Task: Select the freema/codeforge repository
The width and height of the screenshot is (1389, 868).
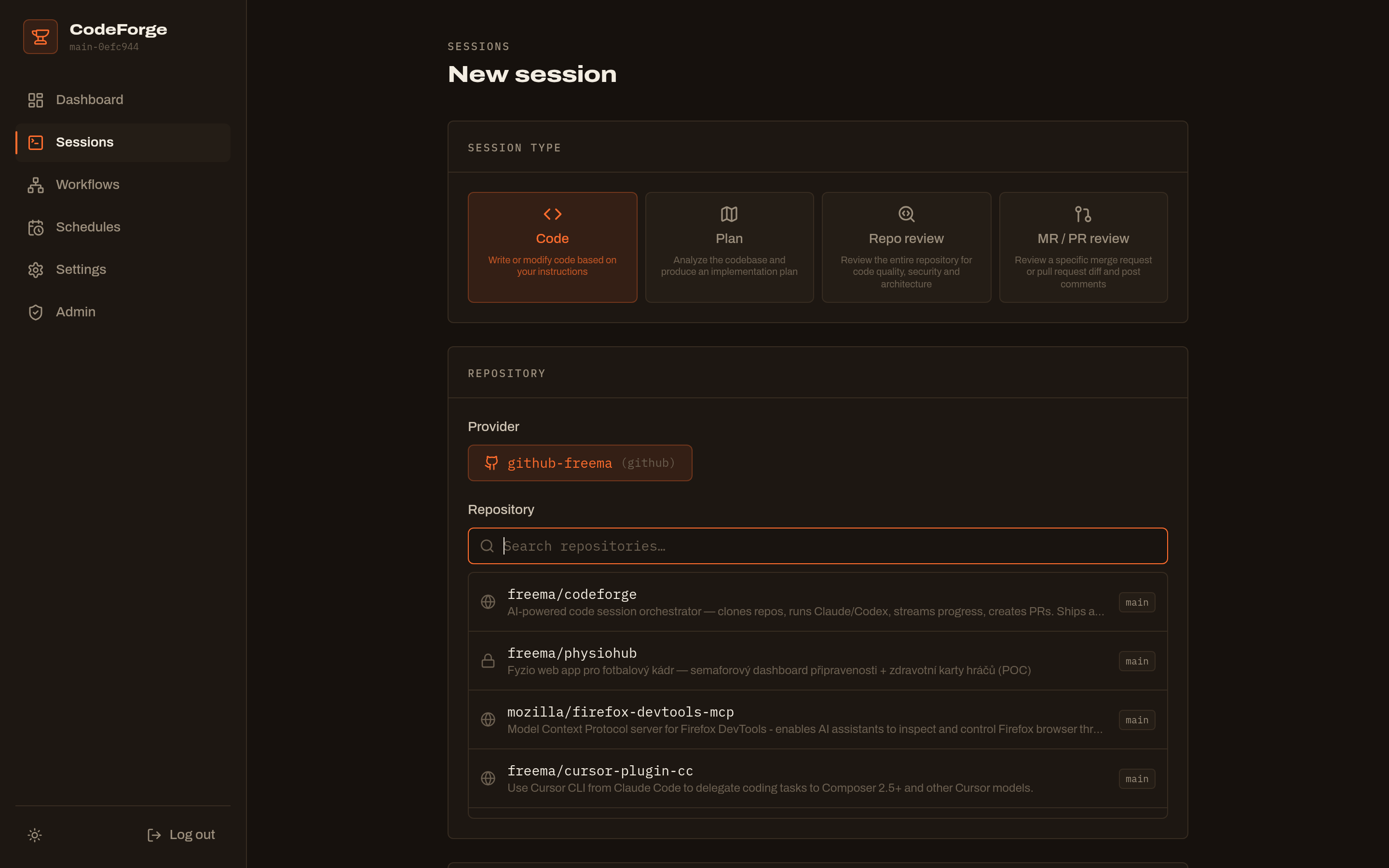Action: click(817, 602)
